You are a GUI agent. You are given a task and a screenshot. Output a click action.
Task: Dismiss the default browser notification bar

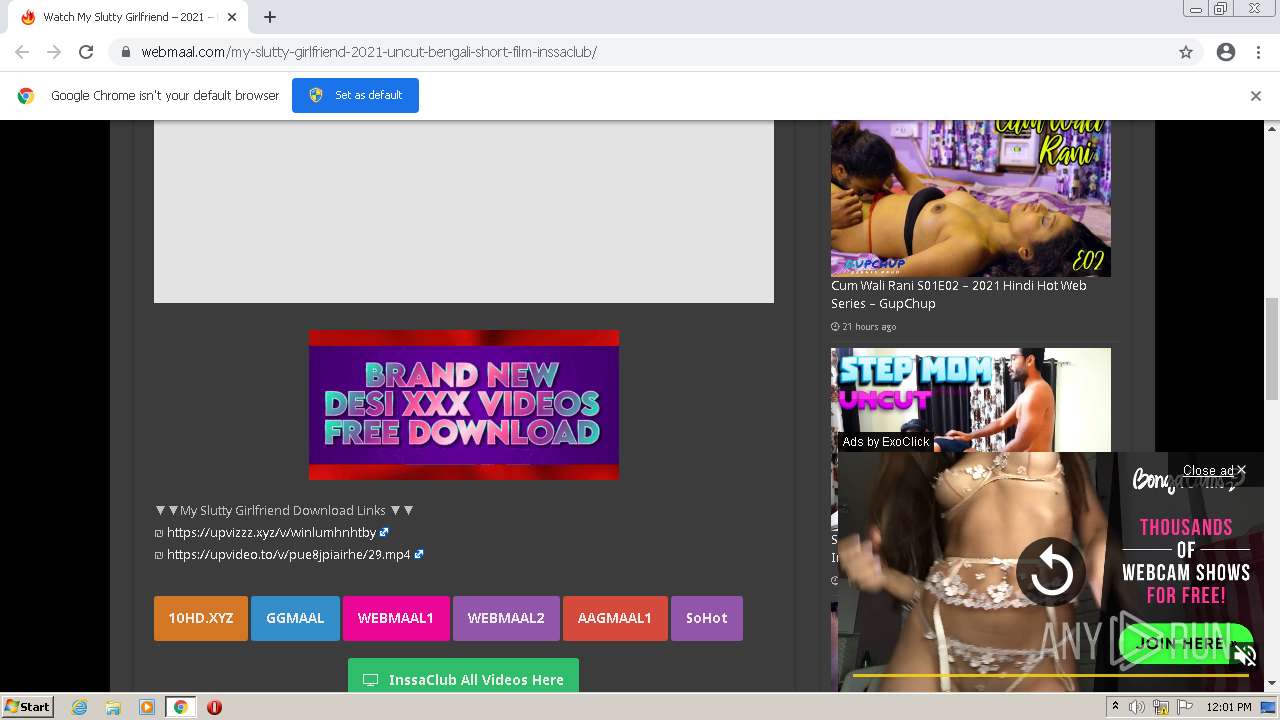pos(1256,95)
